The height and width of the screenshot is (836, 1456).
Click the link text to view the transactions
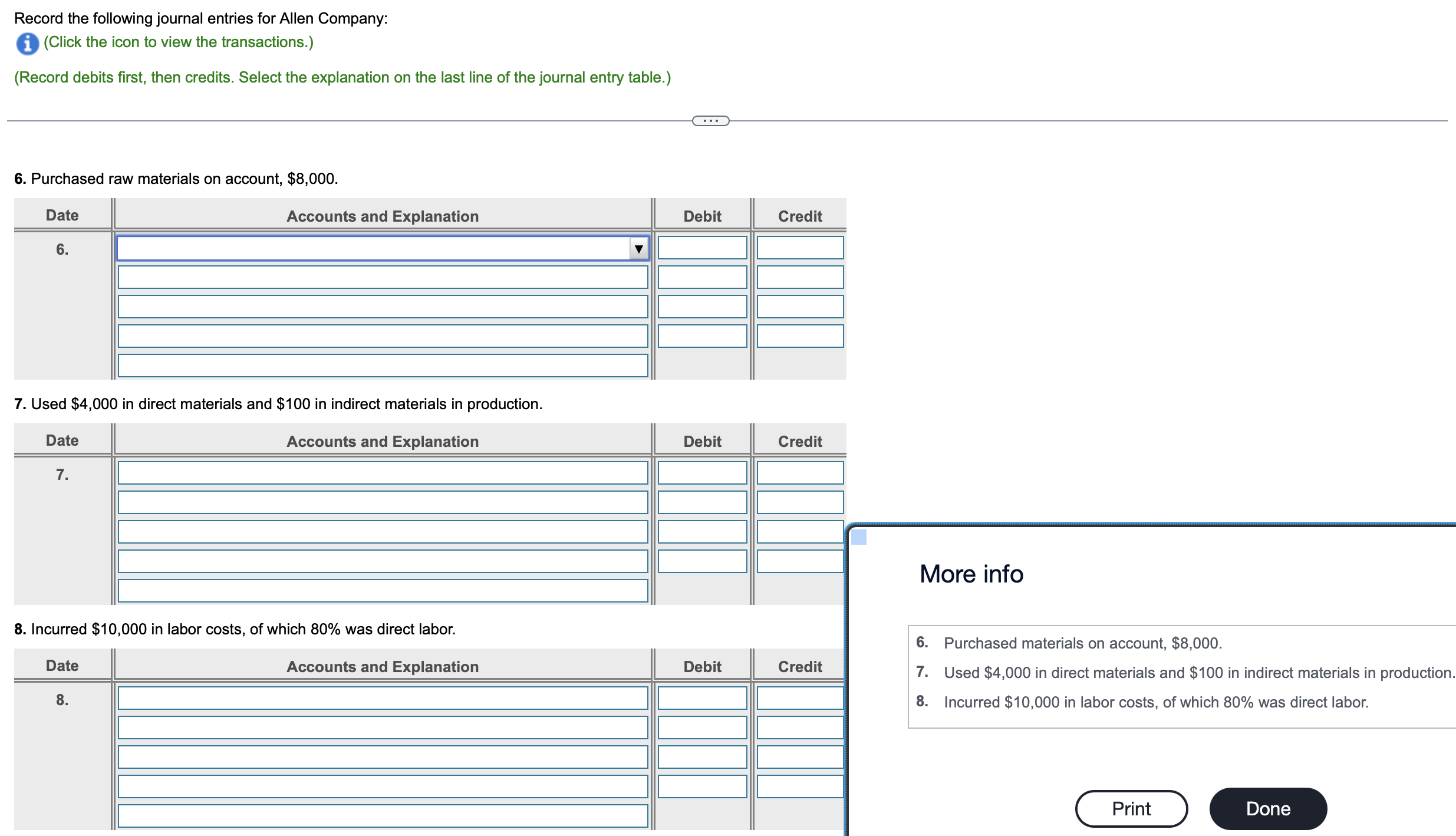click(x=178, y=42)
